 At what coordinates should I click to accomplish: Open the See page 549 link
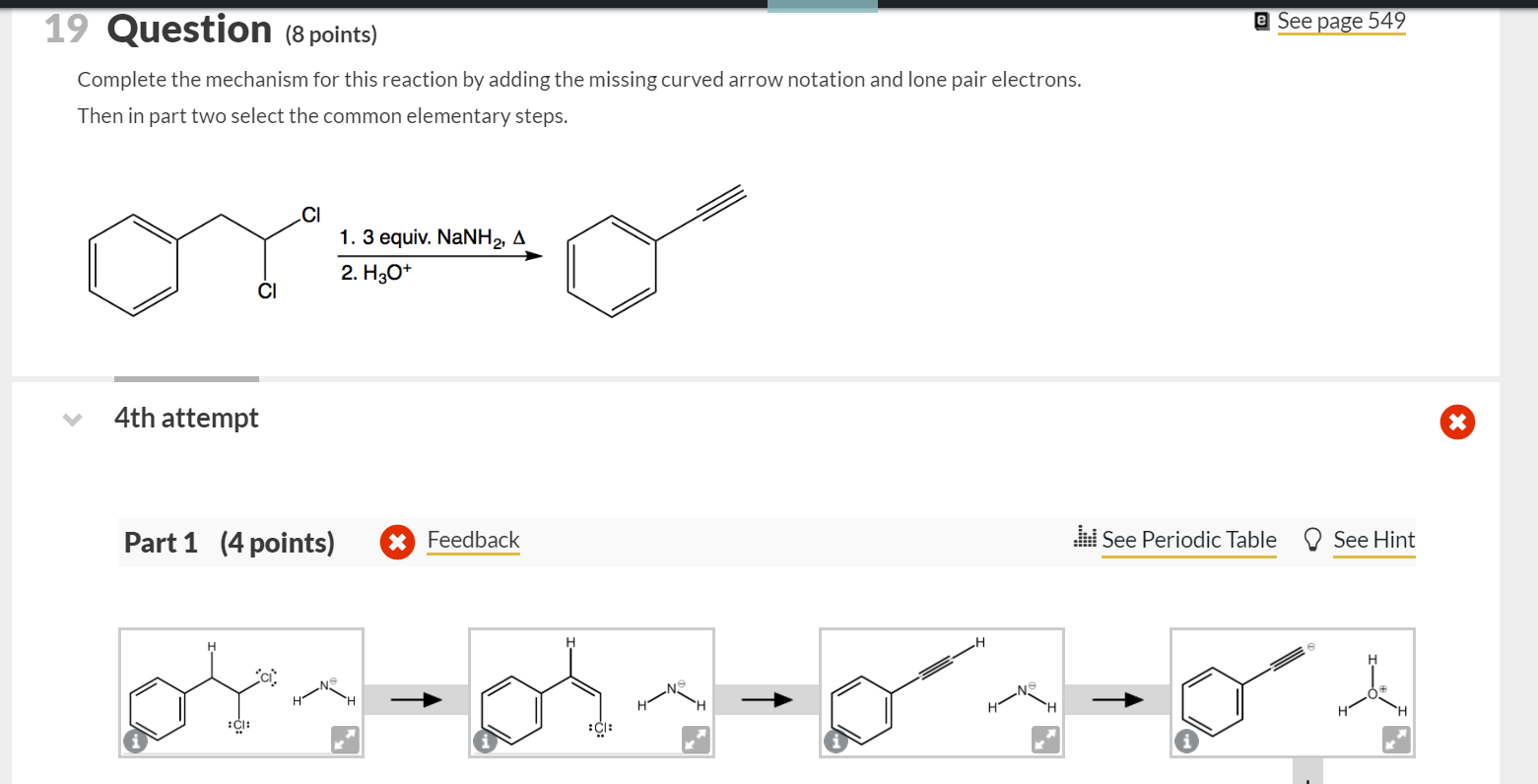click(1342, 20)
